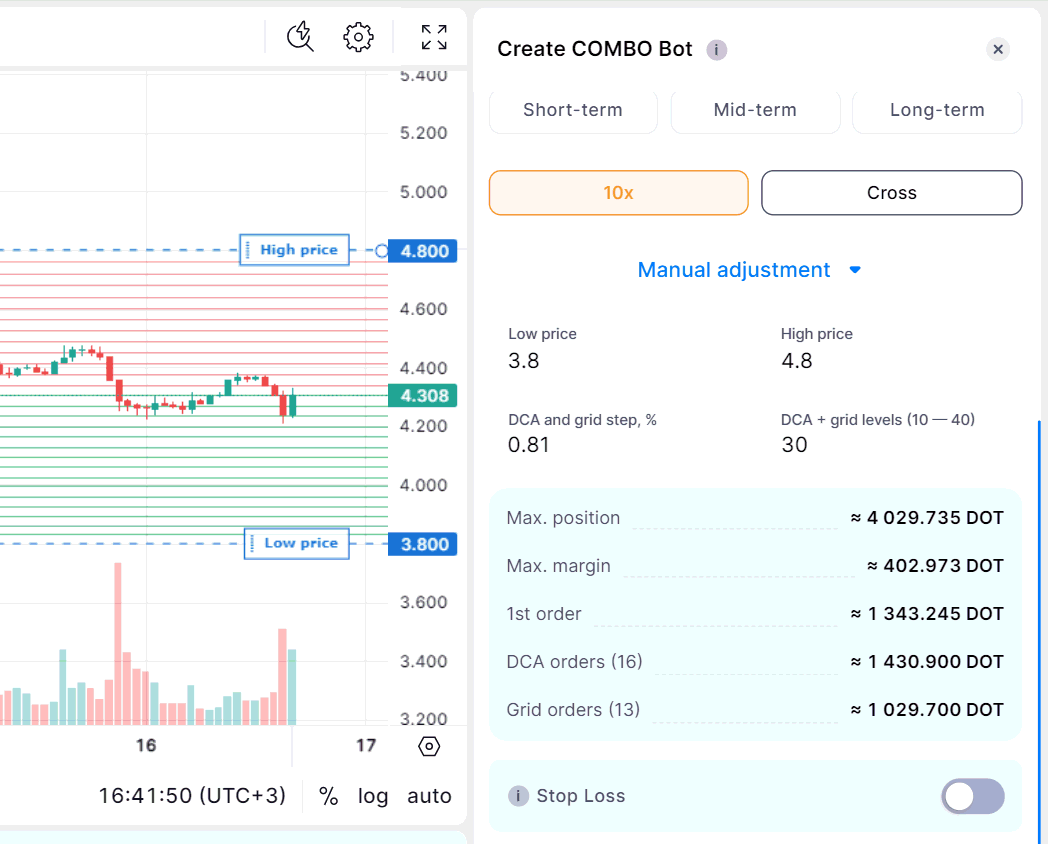Click the High price label on chart
The image size is (1048, 844).
(298, 250)
